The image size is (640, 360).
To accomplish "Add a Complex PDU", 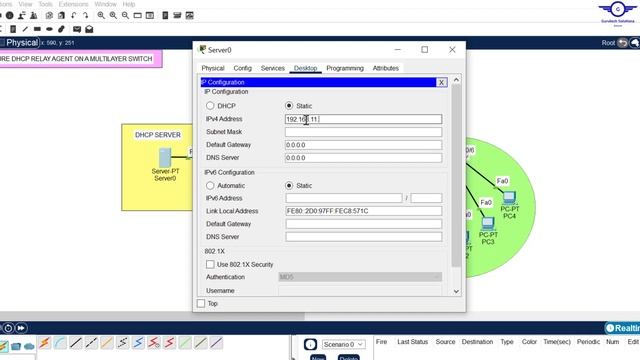I will coord(89,29).
